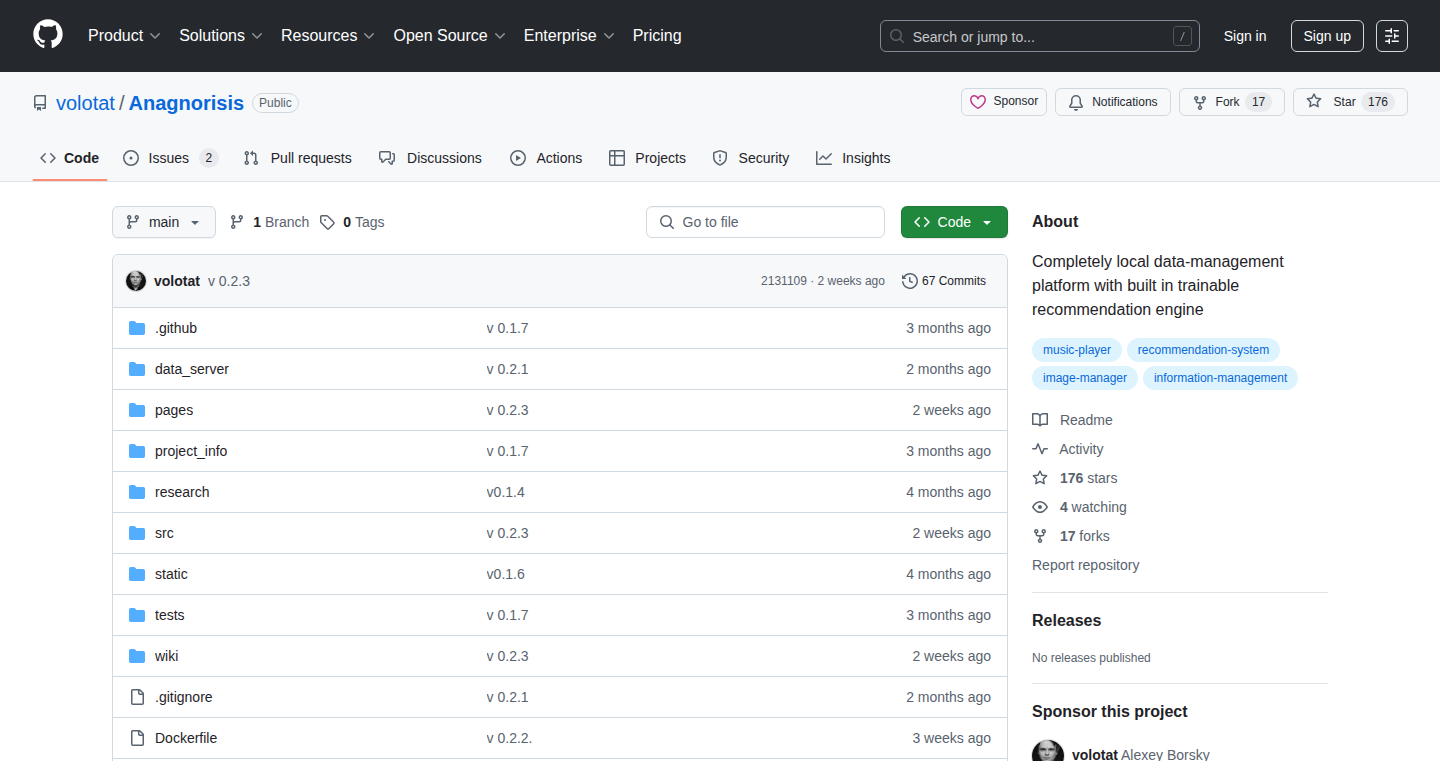
Task: Open the 67 Commits link
Action: pos(944,281)
